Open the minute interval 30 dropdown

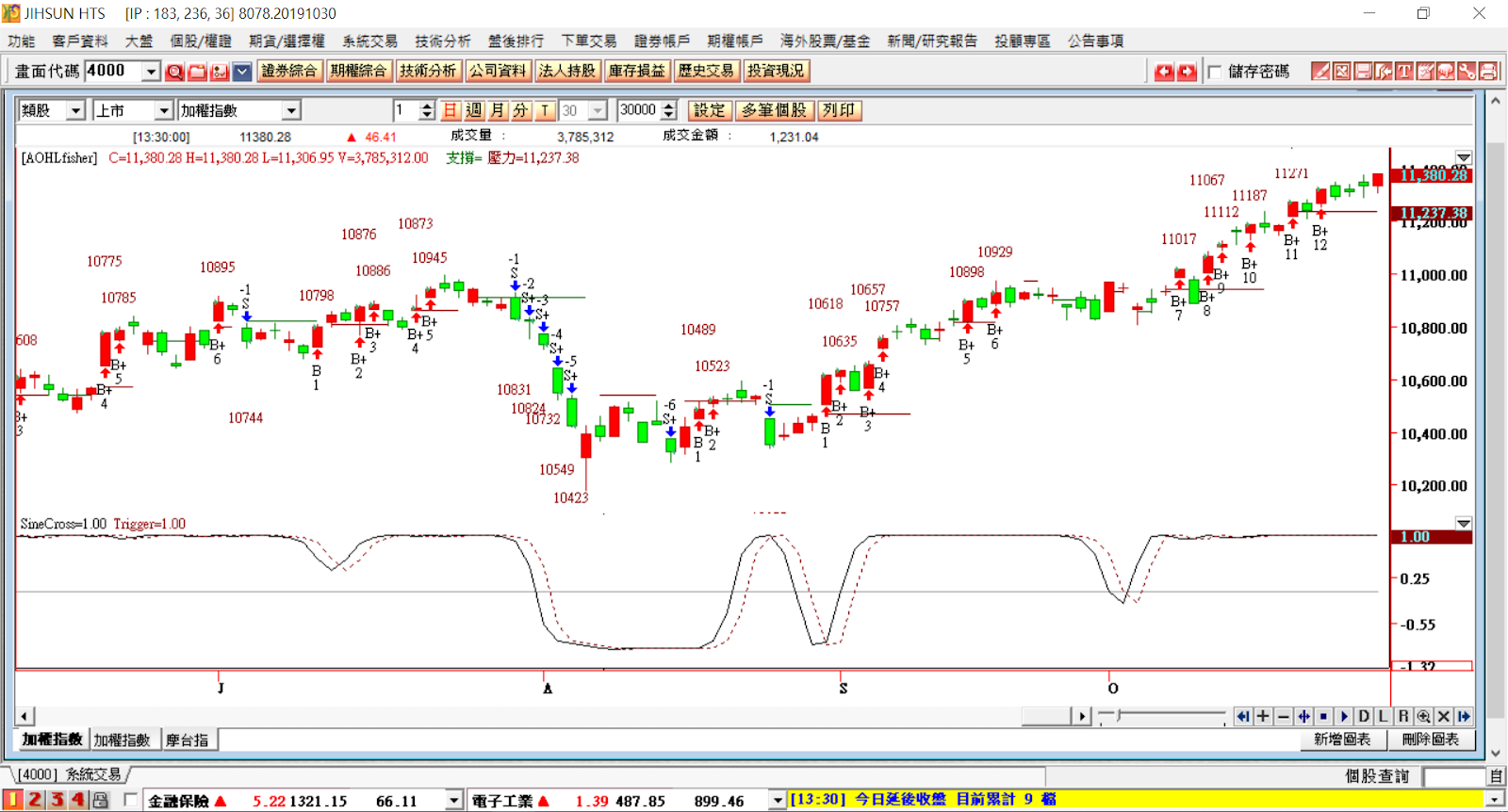point(598,110)
